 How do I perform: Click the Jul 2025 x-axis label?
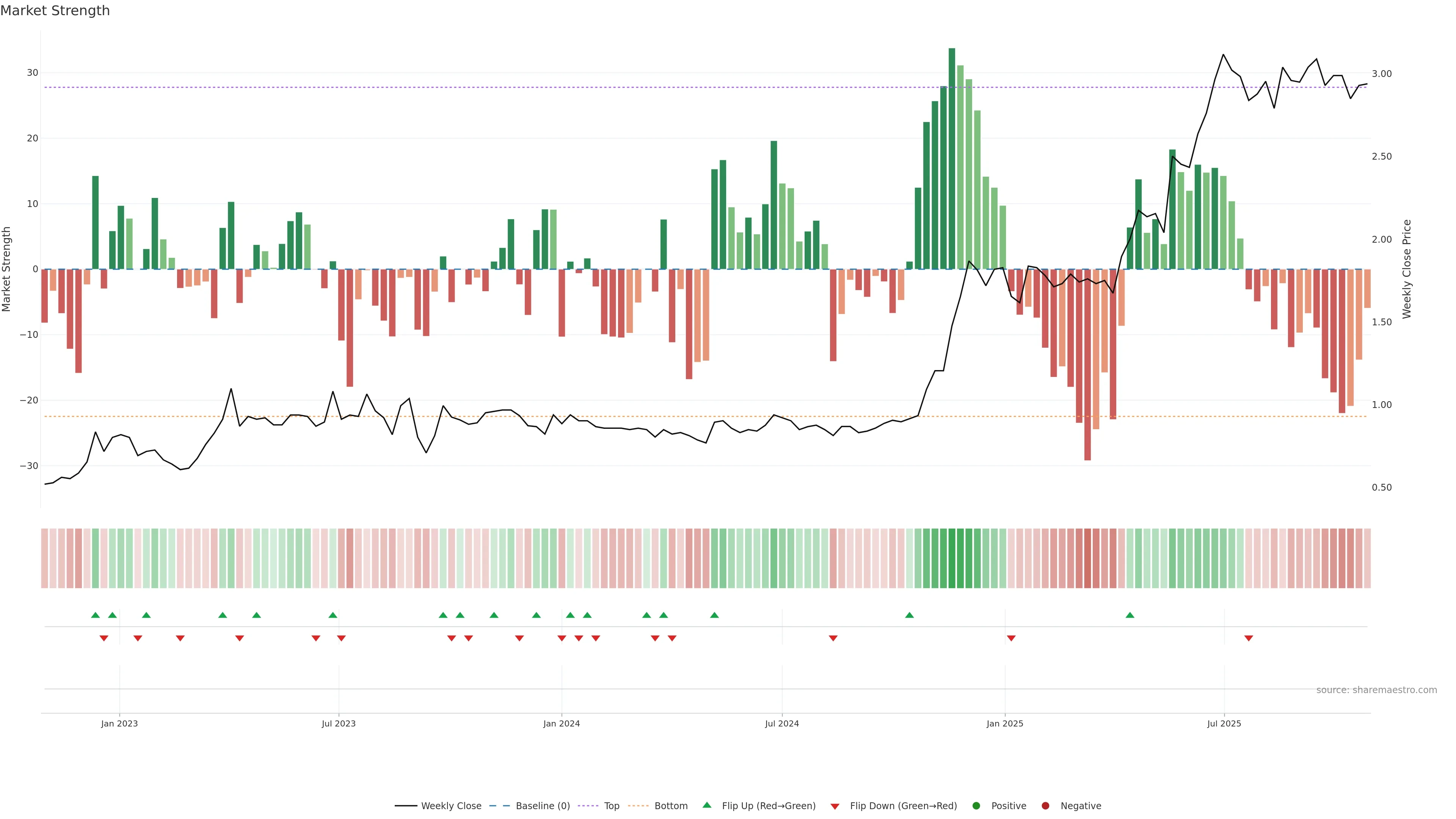[x=1224, y=723]
